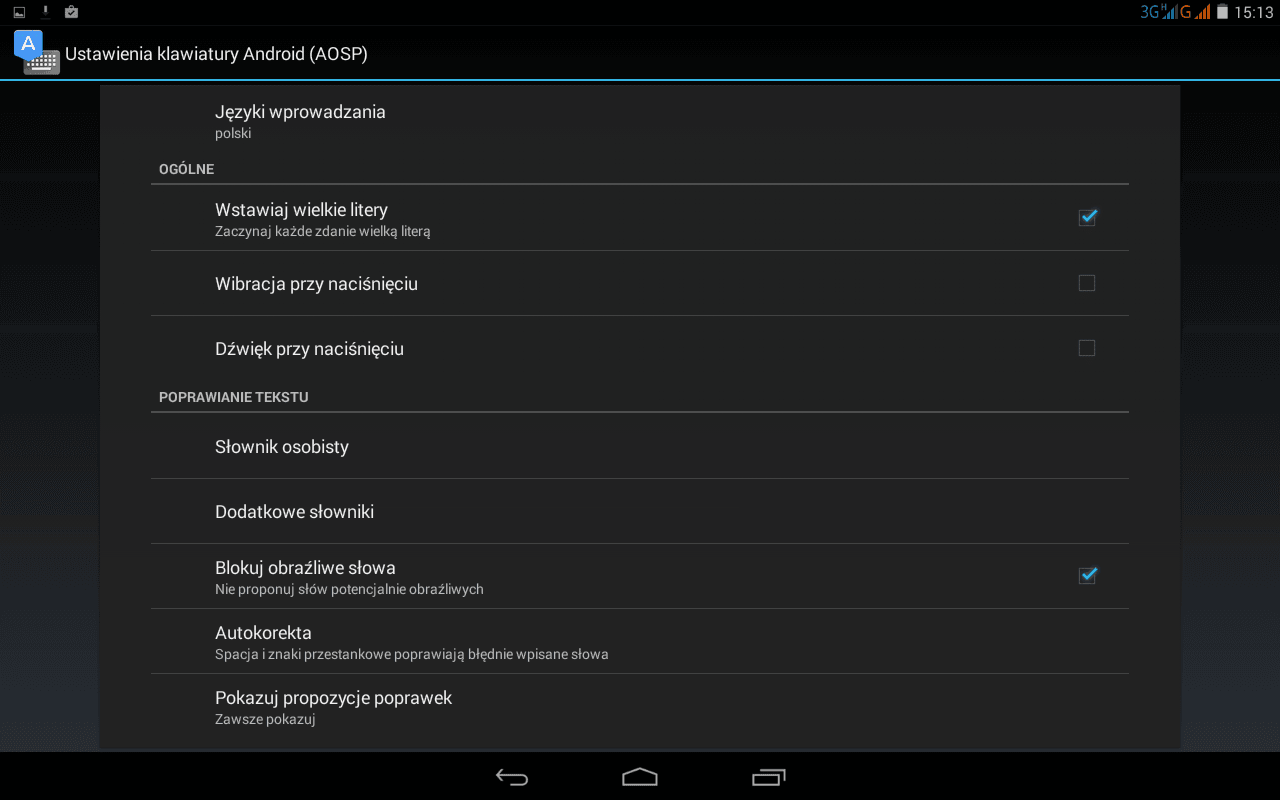Screen dimensions: 1280x800
Task: Tap the store bag notification icon
Action: tap(71, 12)
